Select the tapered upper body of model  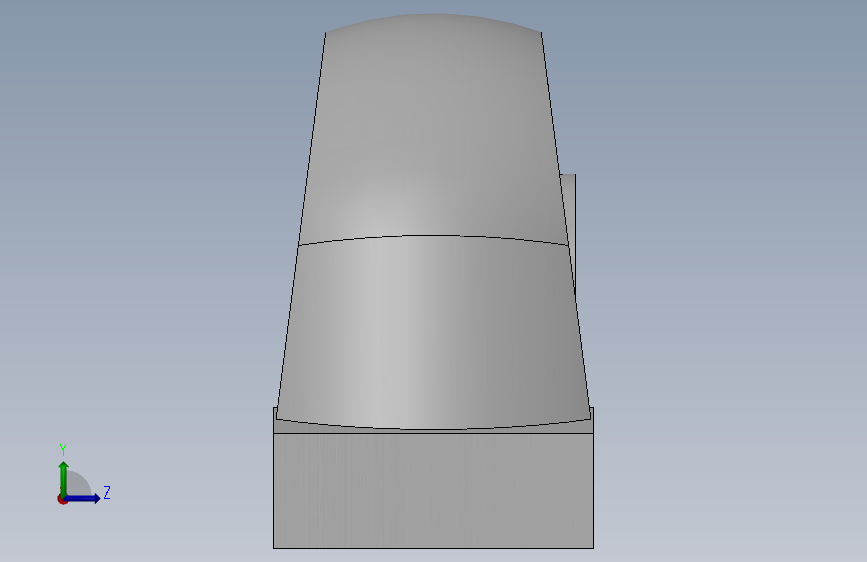pos(434,130)
